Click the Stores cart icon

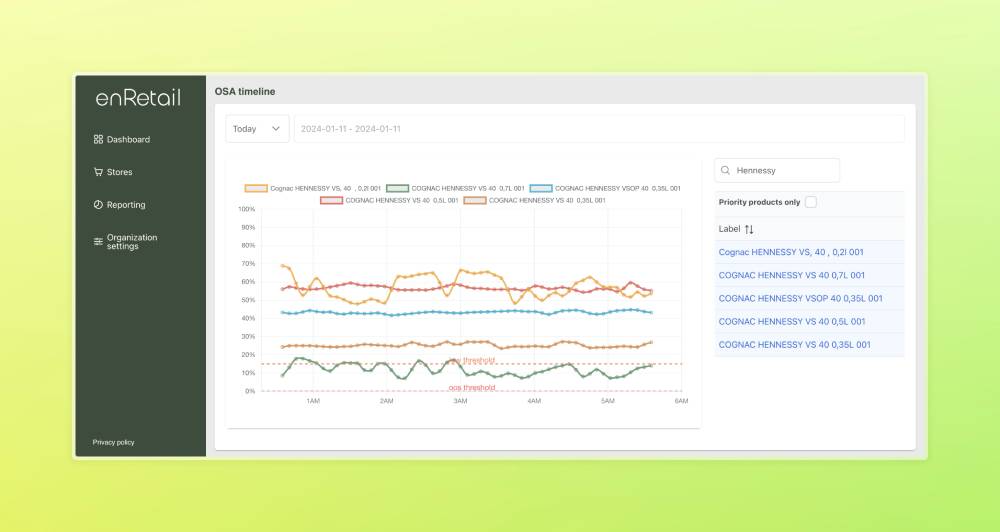[98, 172]
